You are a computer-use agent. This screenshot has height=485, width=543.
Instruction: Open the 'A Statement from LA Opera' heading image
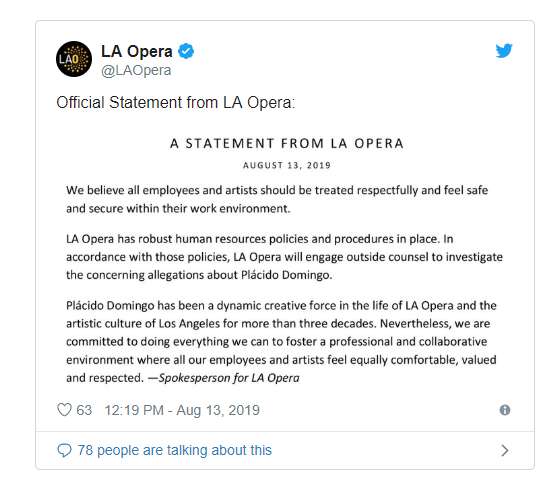287,143
